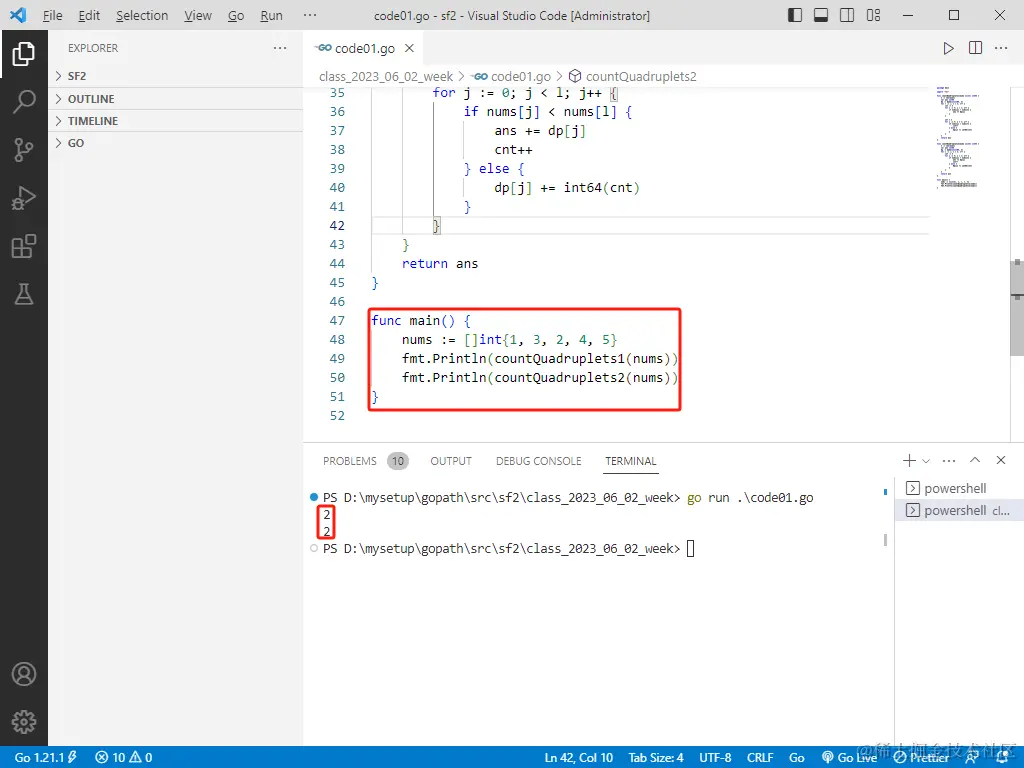Open the Search view

(x=24, y=102)
